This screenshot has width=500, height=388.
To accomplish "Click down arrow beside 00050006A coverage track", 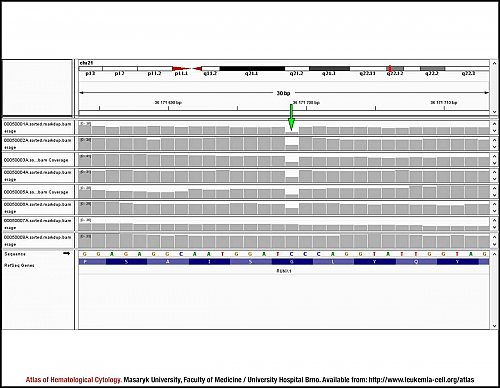I will tap(494, 211).
